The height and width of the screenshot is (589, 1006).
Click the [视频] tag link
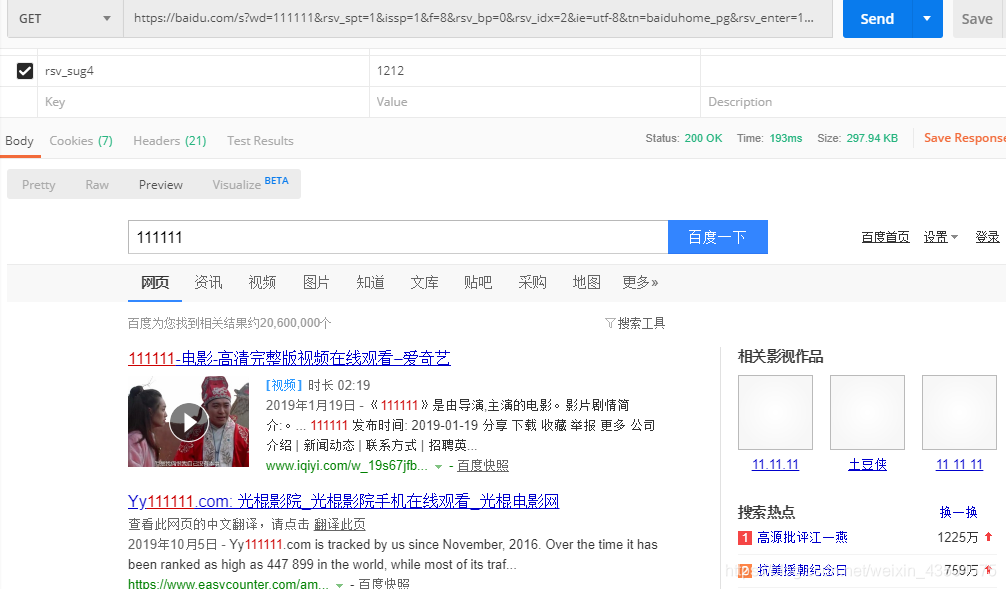click(284, 385)
